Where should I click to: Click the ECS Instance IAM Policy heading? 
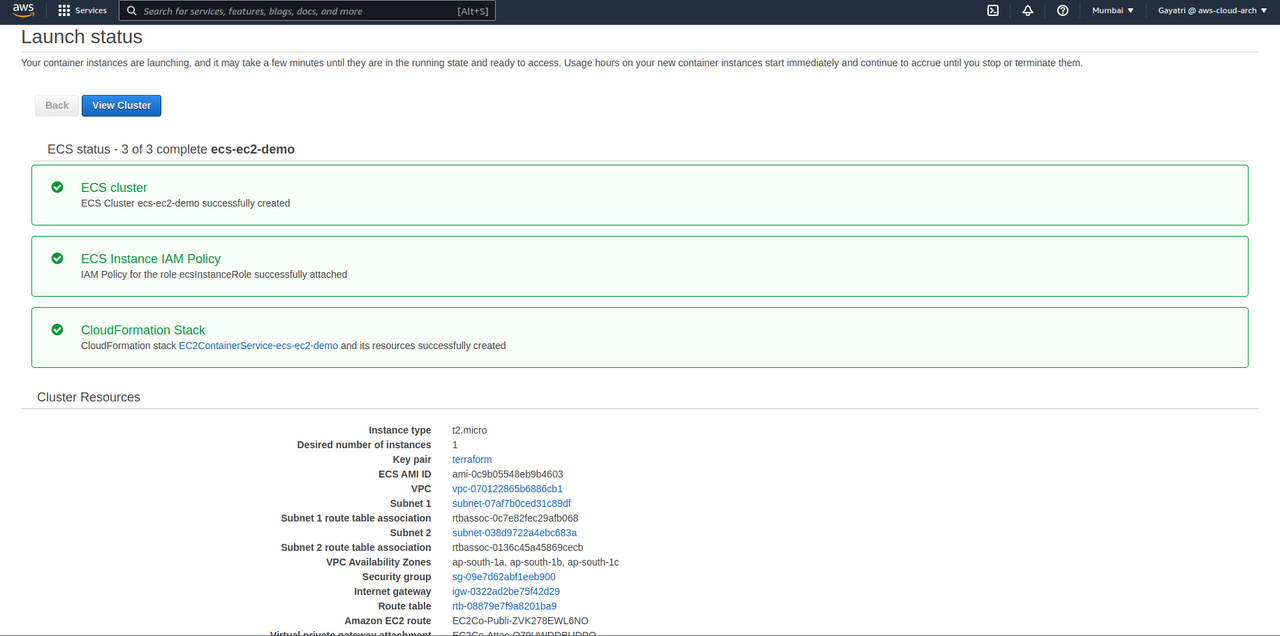tap(151, 258)
